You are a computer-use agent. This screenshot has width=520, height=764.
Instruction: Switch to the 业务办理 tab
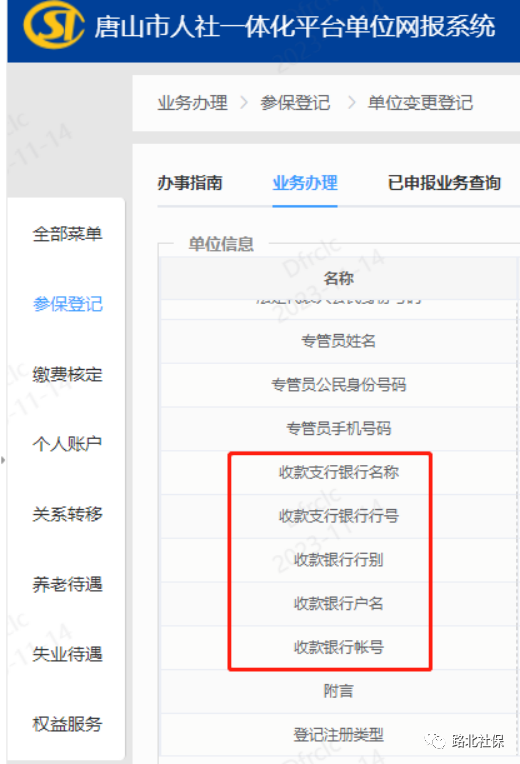(x=305, y=183)
